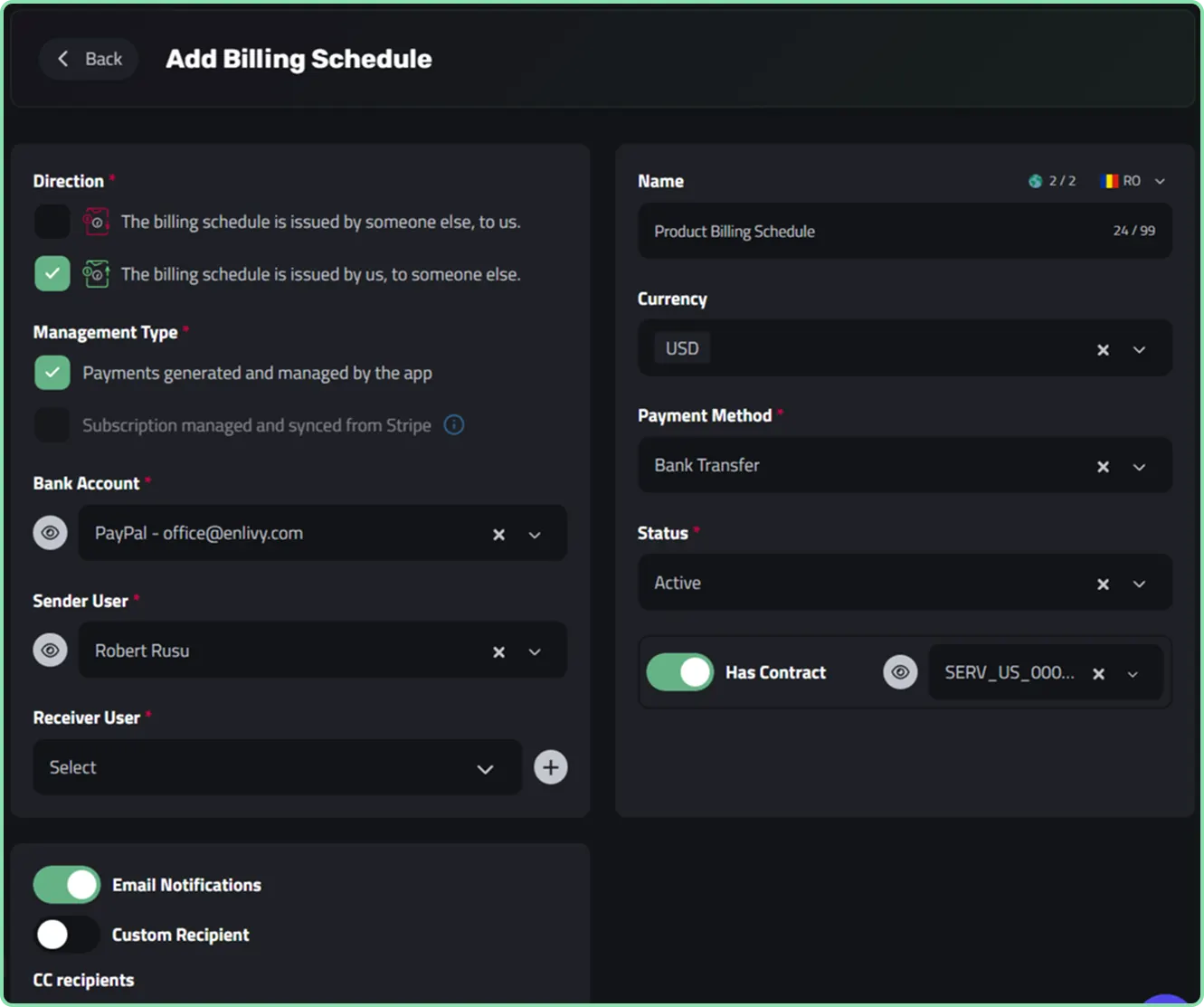Go back using the Back button
1204x1007 pixels.
(89, 59)
